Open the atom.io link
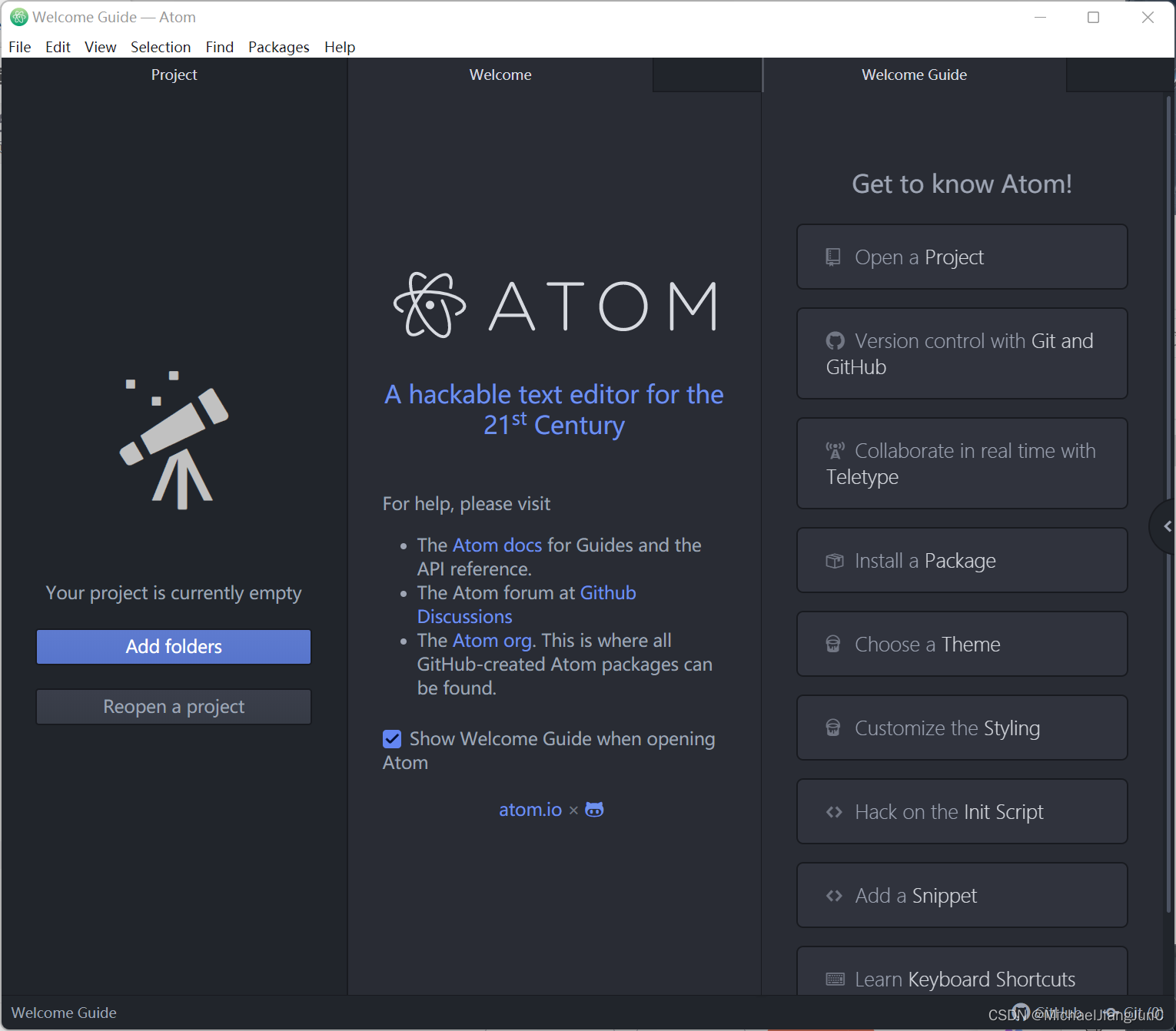1176x1031 pixels. tap(530, 810)
